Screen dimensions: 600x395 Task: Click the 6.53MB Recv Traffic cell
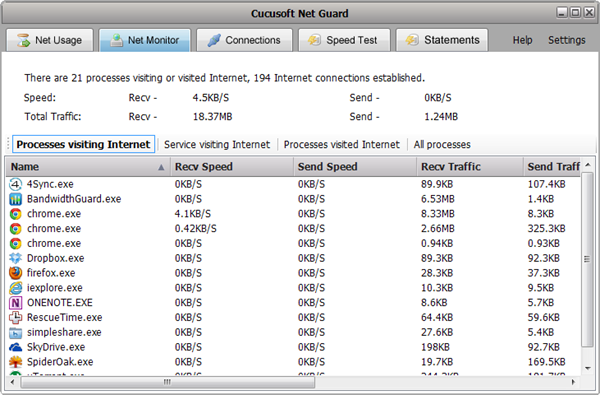click(438, 199)
